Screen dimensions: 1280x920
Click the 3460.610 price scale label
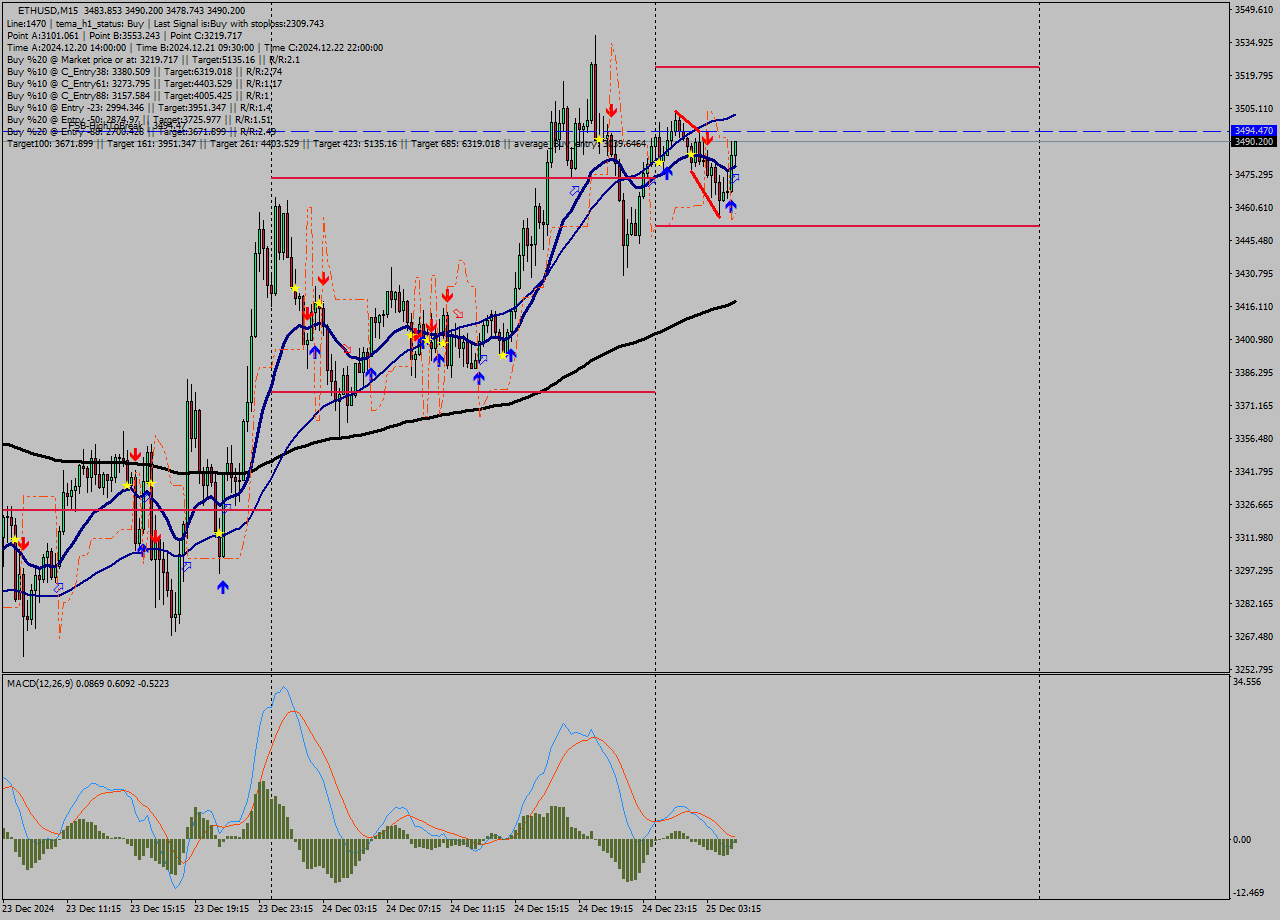pyautogui.click(x=1253, y=208)
